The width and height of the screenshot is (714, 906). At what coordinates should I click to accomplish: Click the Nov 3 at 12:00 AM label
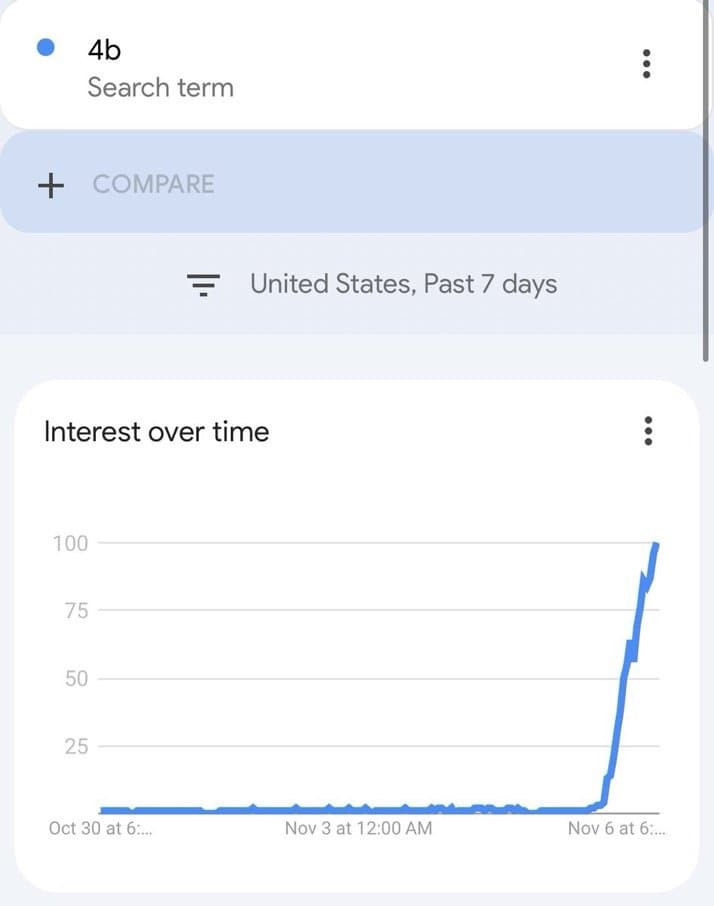tap(358, 828)
